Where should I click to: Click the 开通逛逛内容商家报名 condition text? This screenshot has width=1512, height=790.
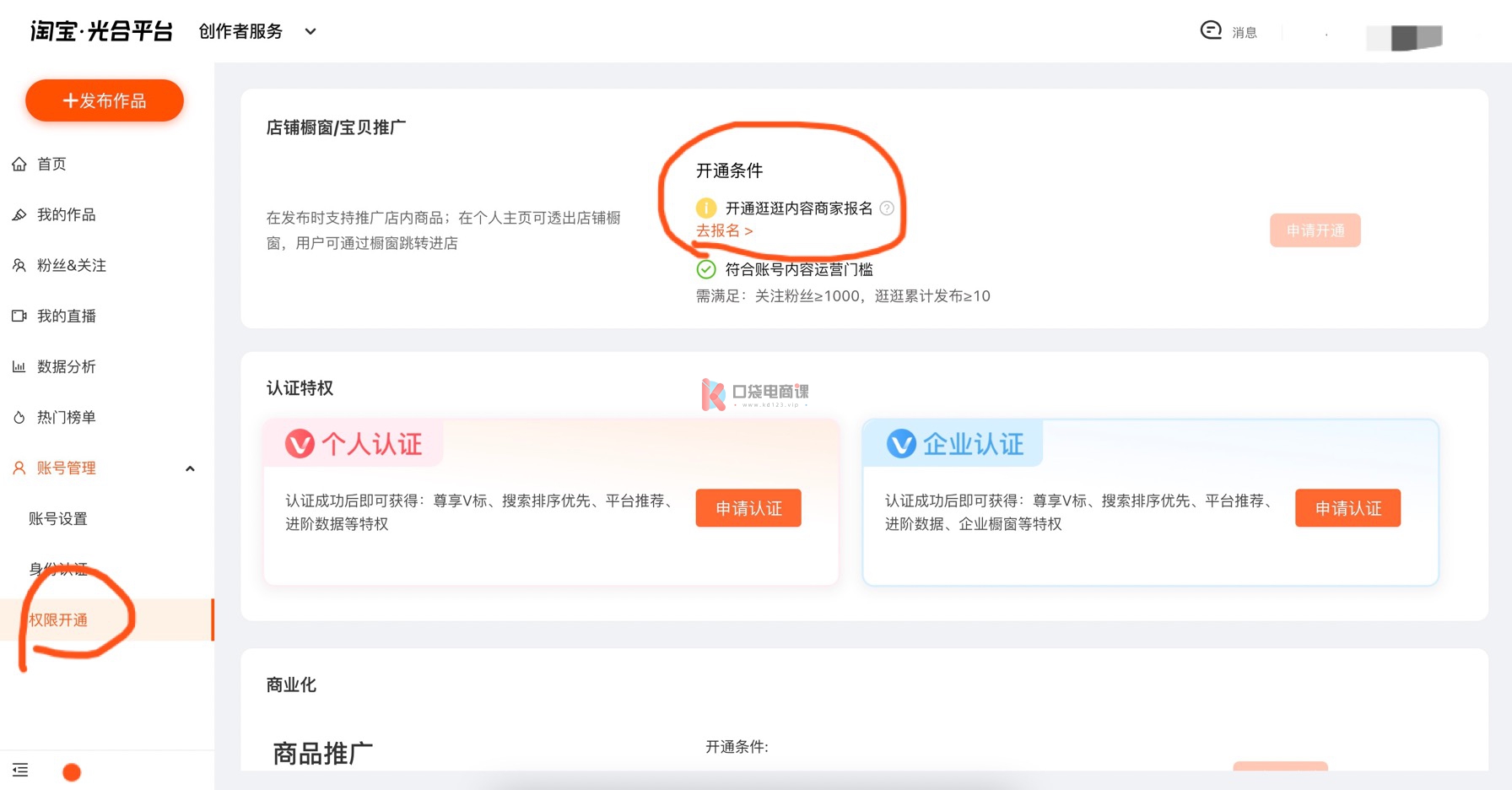(x=799, y=208)
